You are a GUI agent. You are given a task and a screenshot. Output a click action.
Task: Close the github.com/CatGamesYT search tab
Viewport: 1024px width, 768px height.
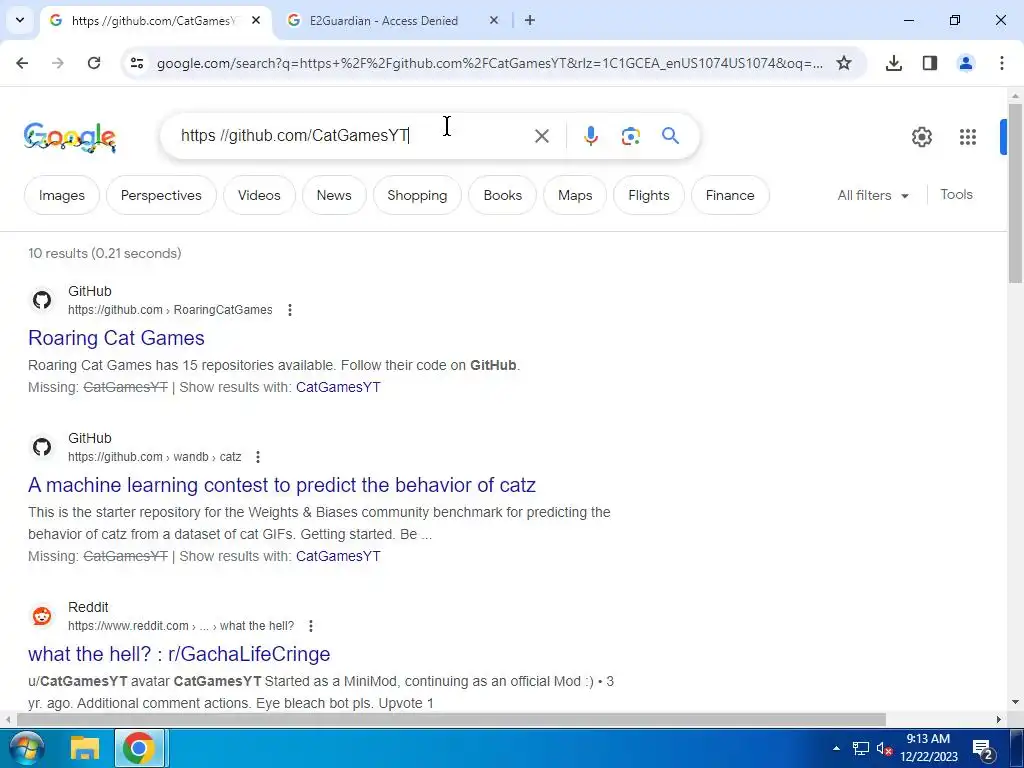[256, 20]
